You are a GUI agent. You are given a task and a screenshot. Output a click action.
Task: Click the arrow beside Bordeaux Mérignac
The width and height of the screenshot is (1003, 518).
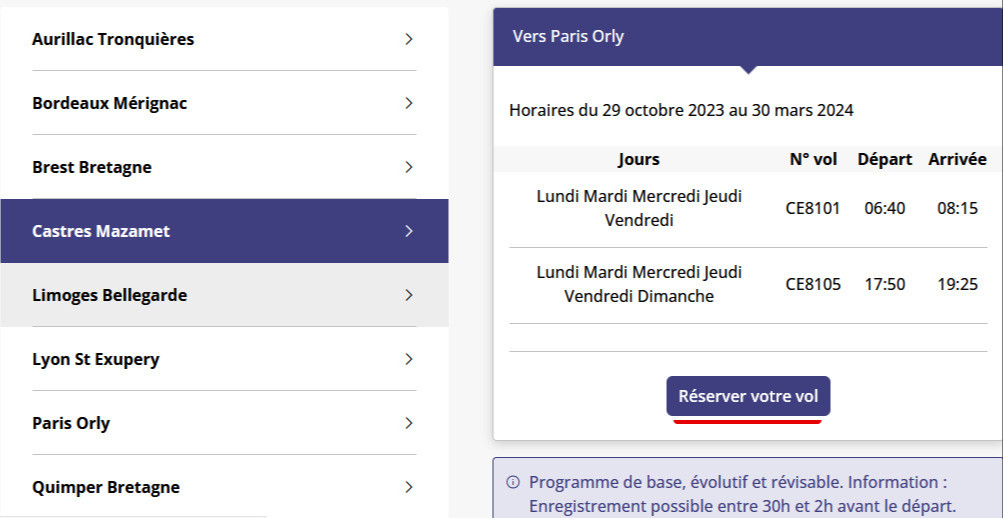tap(409, 103)
